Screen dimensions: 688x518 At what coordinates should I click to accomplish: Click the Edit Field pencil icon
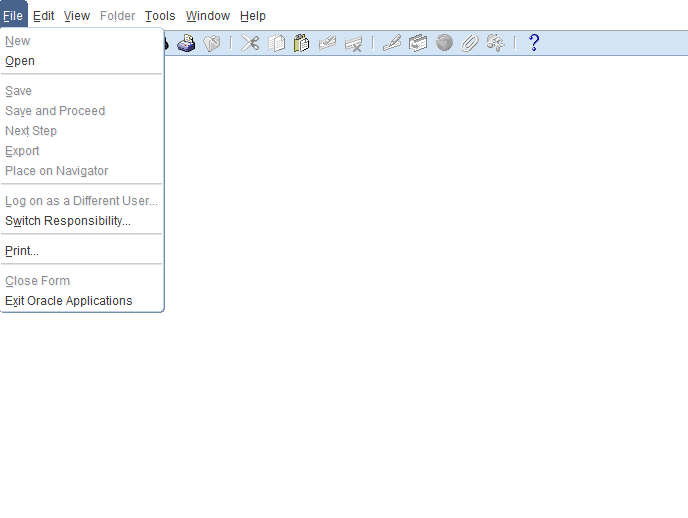[x=392, y=43]
